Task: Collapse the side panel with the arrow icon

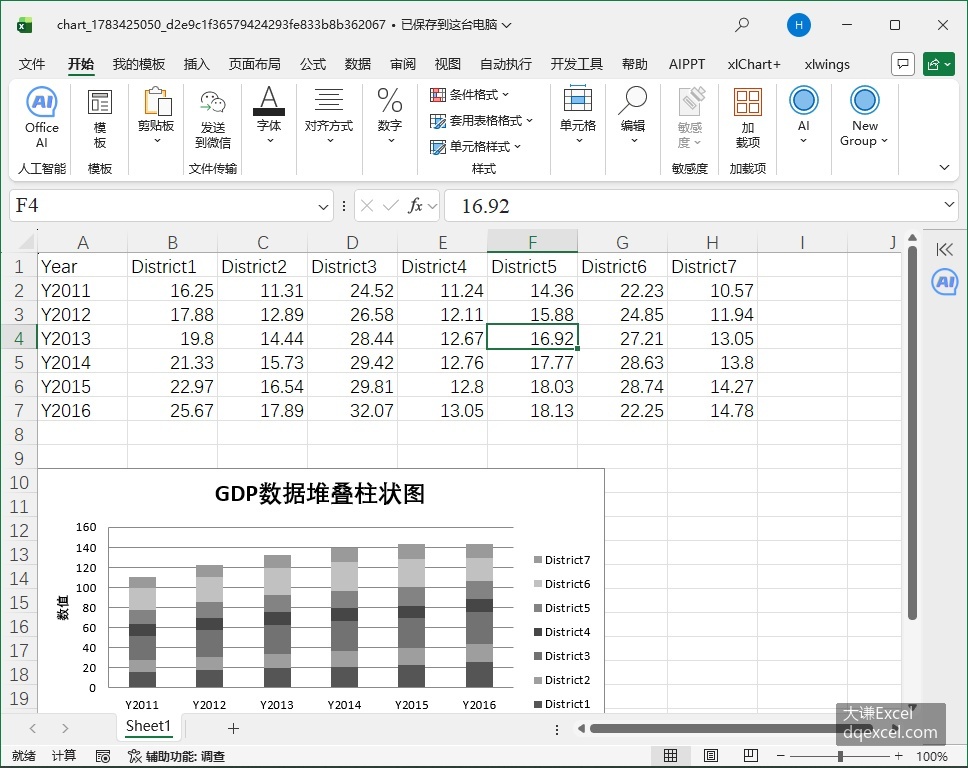Action: click(x=945, y=249)
